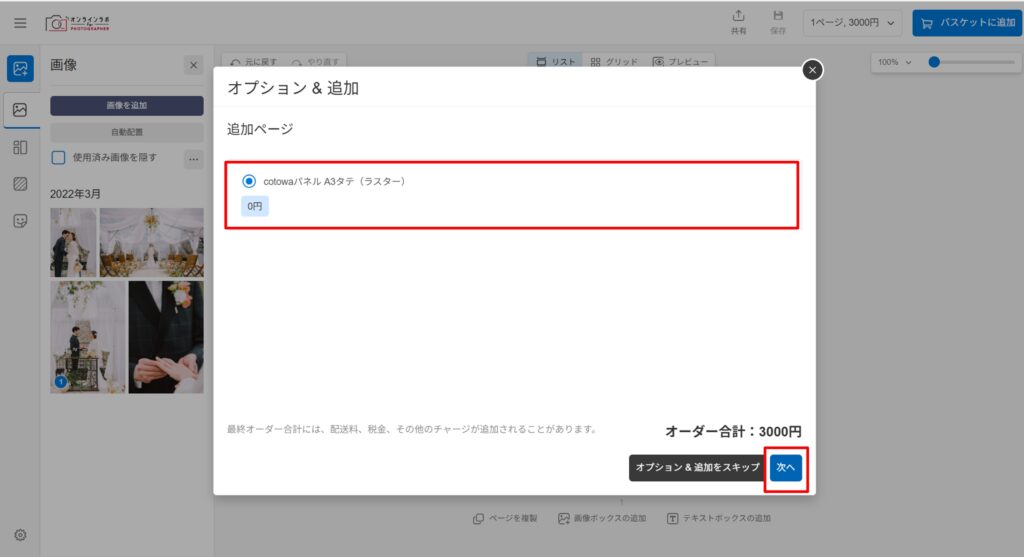1024x557 pixels.
Task: Close the options dialog with X
Action: point(813,69)
